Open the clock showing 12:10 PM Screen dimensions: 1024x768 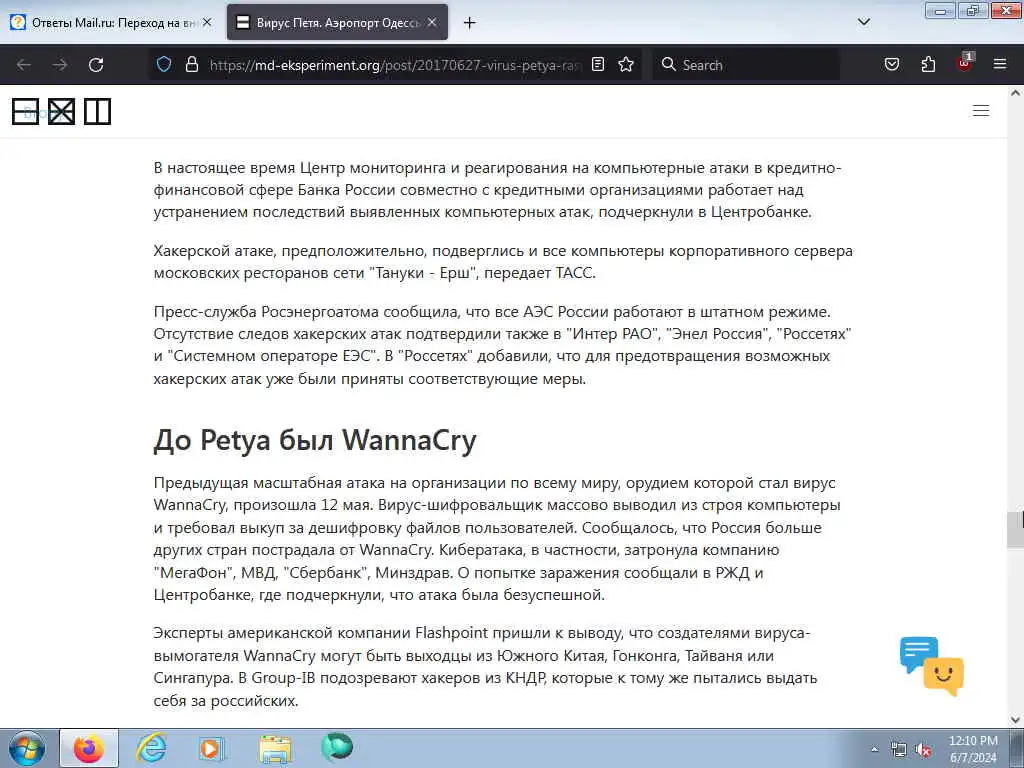tap(973, 749)
